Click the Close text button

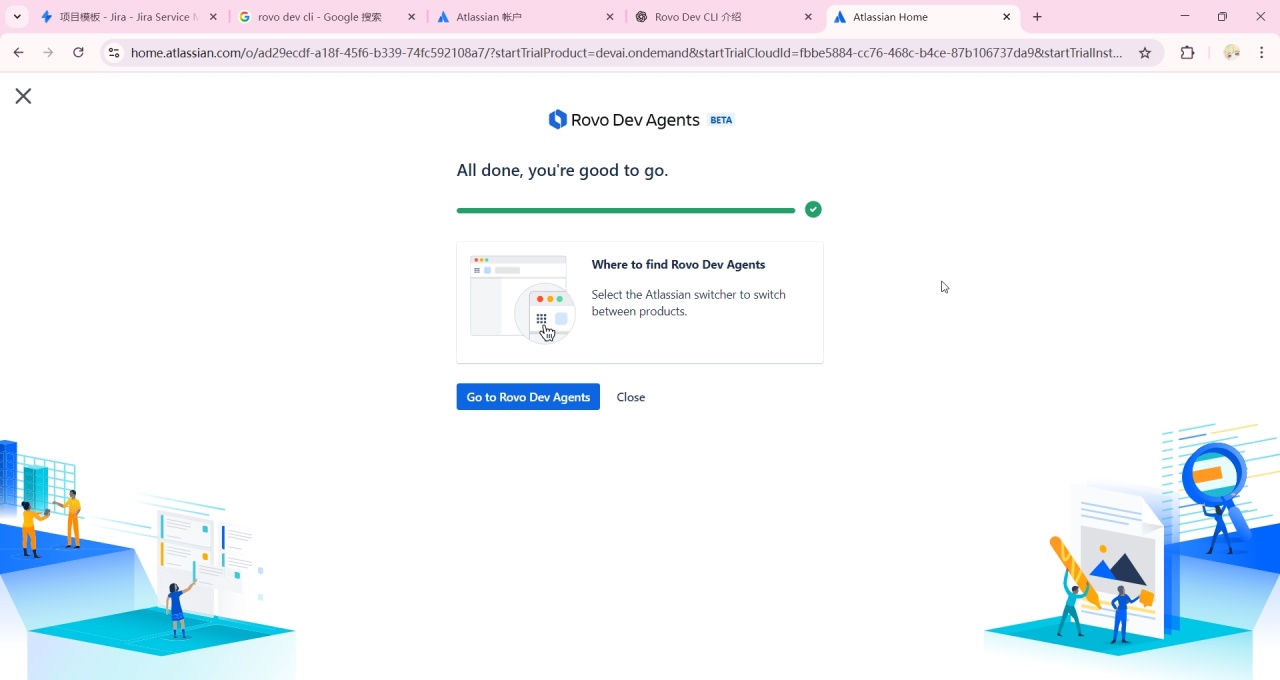pos(631,397)
